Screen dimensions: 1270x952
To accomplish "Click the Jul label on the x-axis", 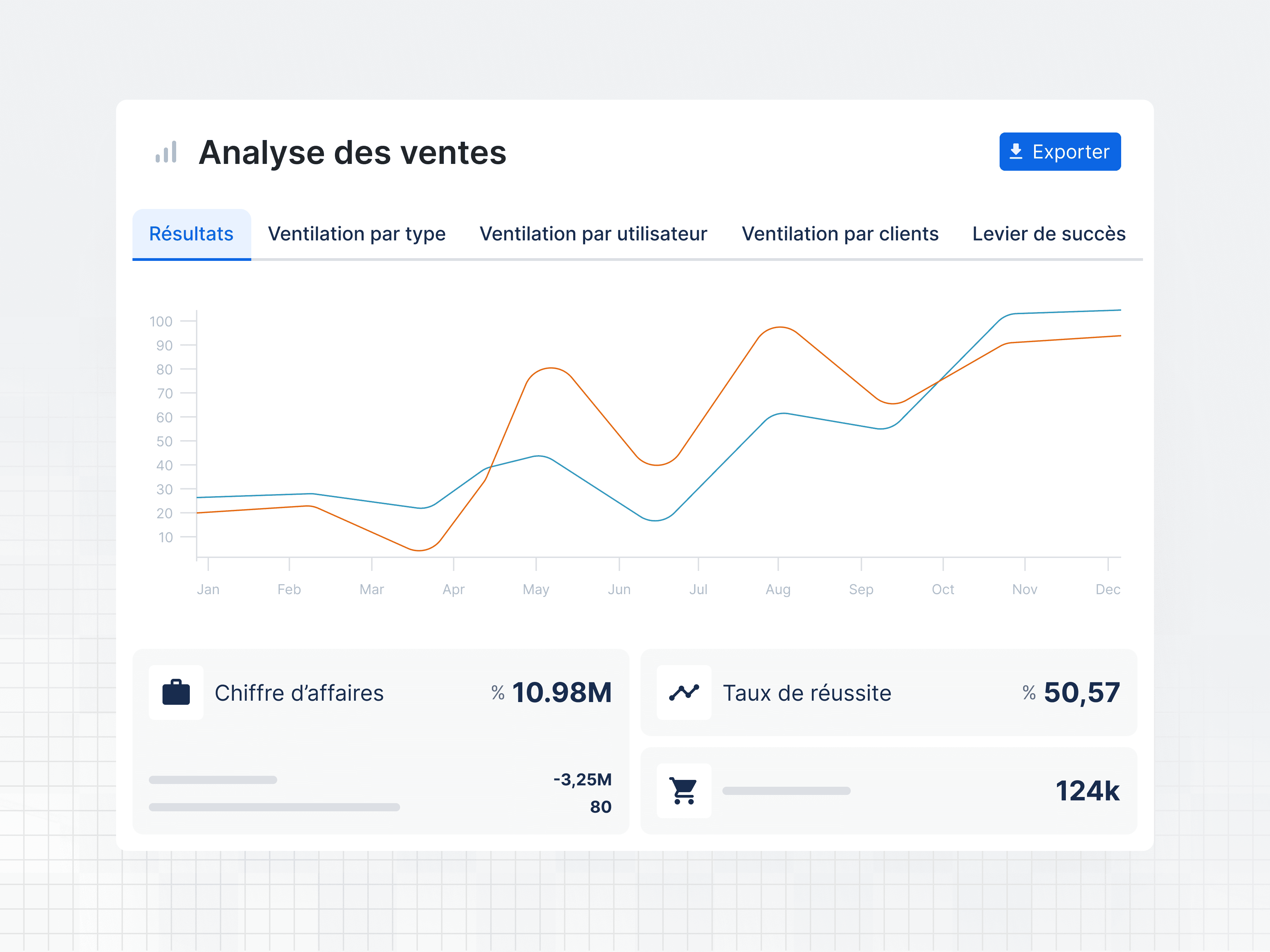I will pos(698,589).
